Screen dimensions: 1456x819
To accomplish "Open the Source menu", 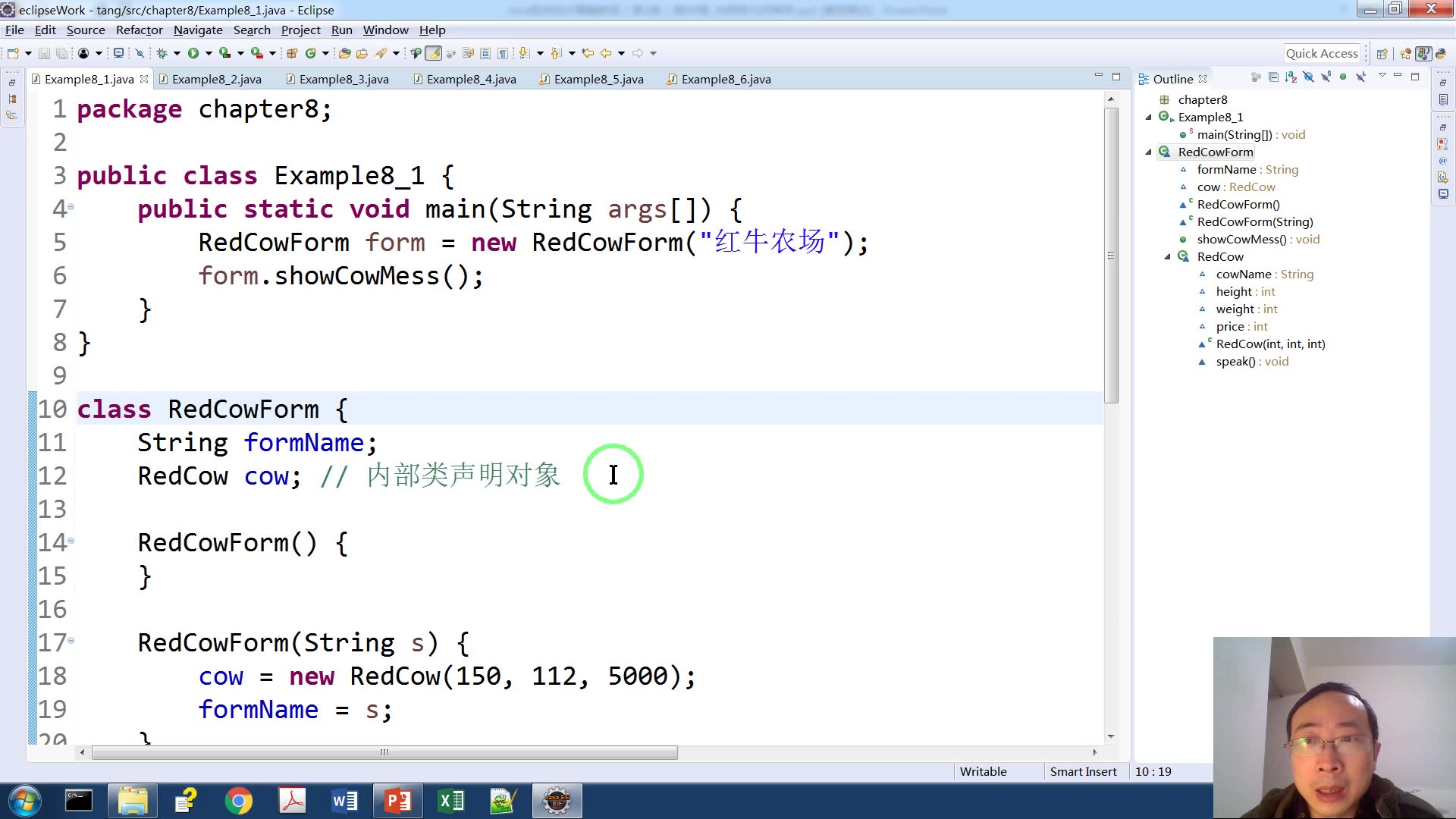I will pyautogui.click(x=85, y=29).
